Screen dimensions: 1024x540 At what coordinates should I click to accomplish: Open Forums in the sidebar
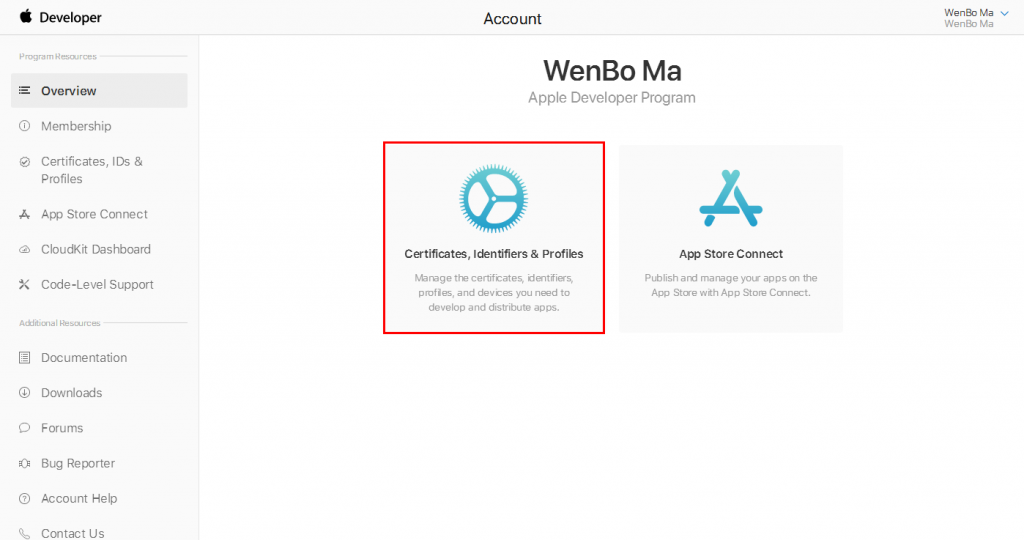62,428
